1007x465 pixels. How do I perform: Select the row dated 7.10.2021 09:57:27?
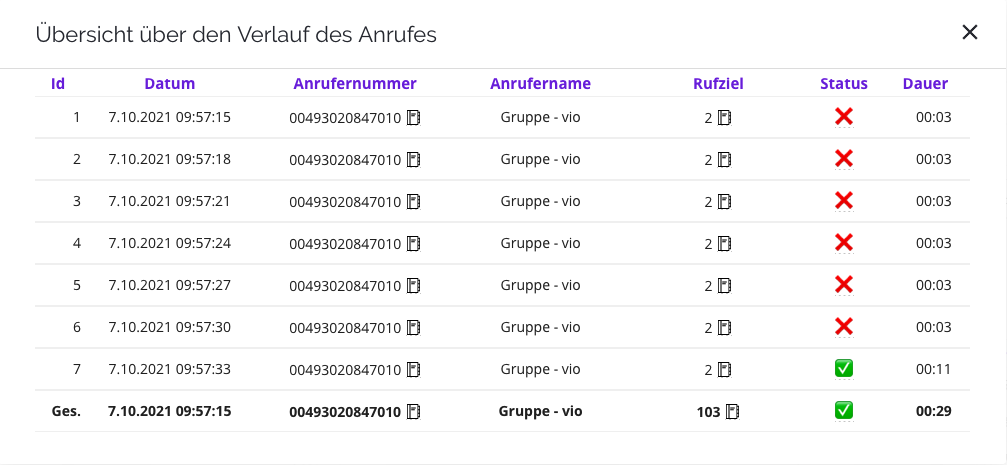pos(502,285)
